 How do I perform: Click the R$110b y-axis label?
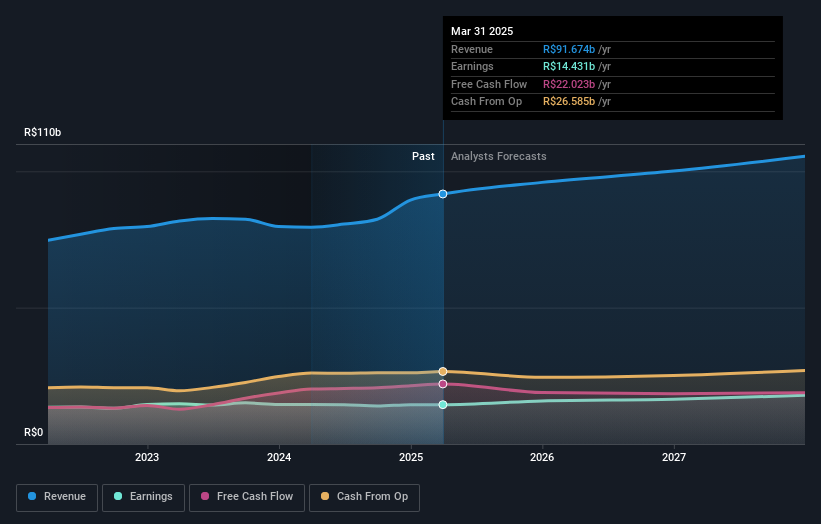pos(42,132)
